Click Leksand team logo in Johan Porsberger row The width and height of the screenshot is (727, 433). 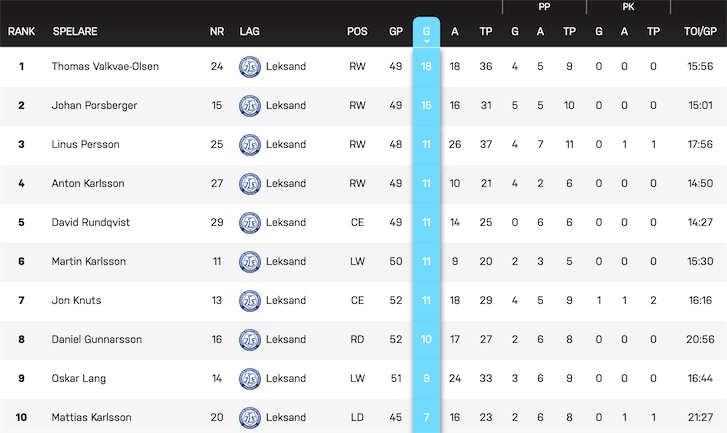249,106
